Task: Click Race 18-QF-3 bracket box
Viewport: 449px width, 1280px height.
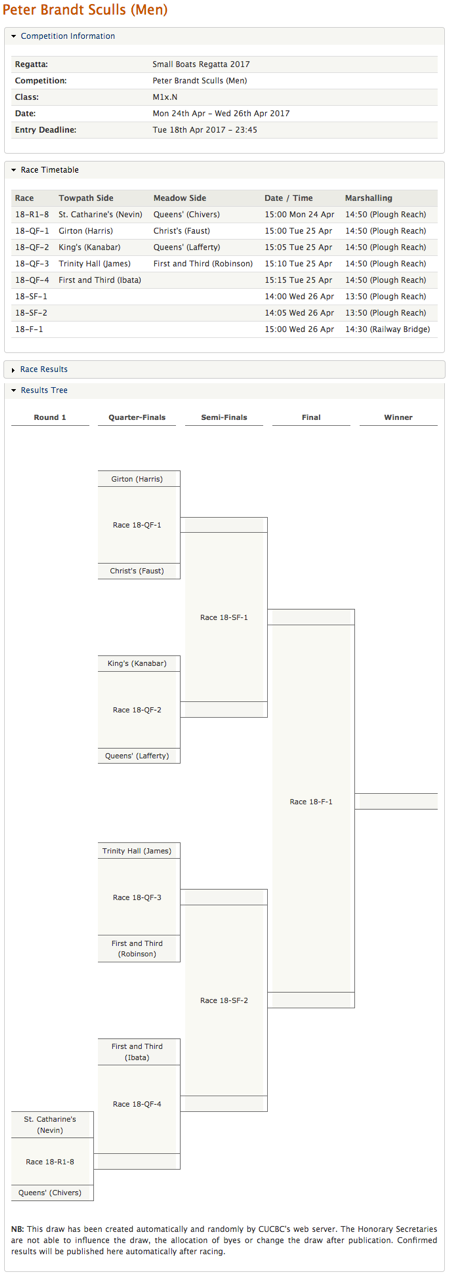Action: point(138,897)
